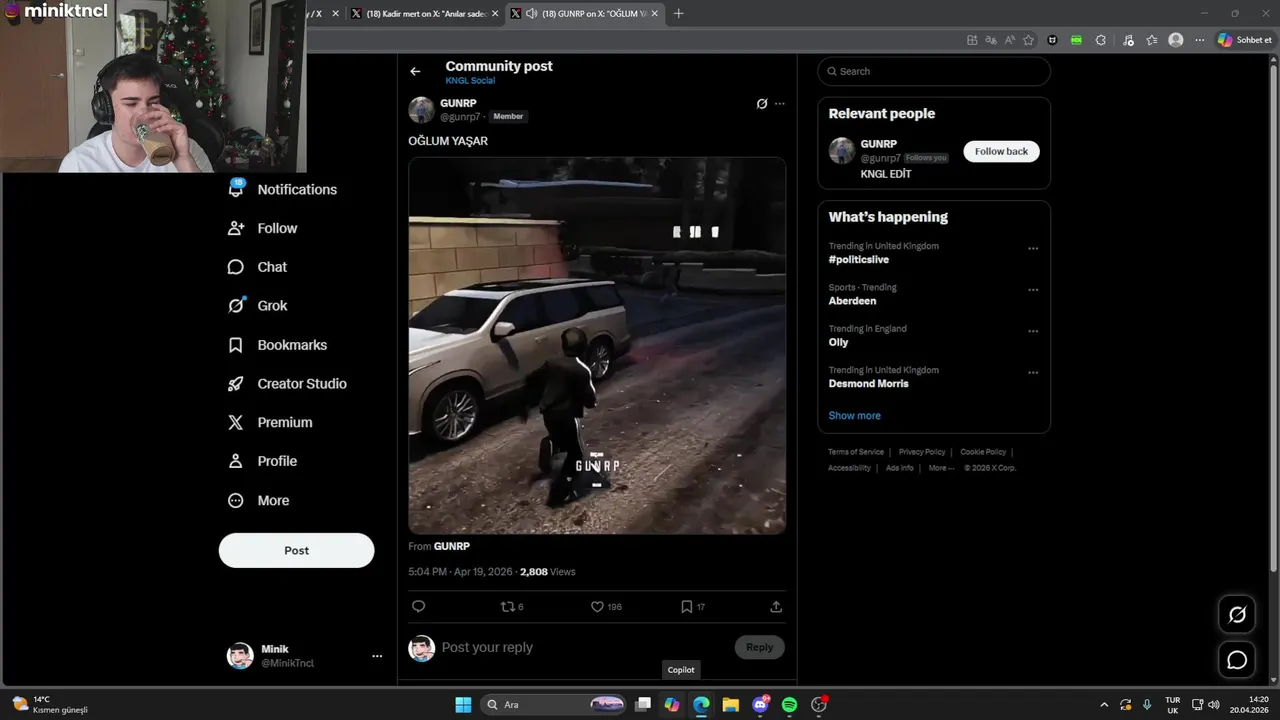Open GUNRP source link below the video
Viewport: 1280px width, 720px height.
[452, 546]
